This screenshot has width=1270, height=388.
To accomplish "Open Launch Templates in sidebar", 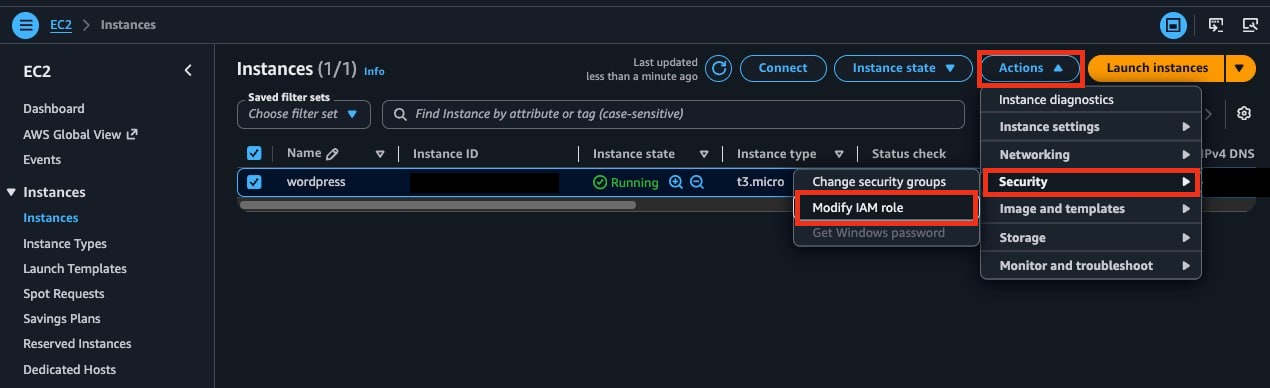I will pyautogui.click(x=75, y=268).
